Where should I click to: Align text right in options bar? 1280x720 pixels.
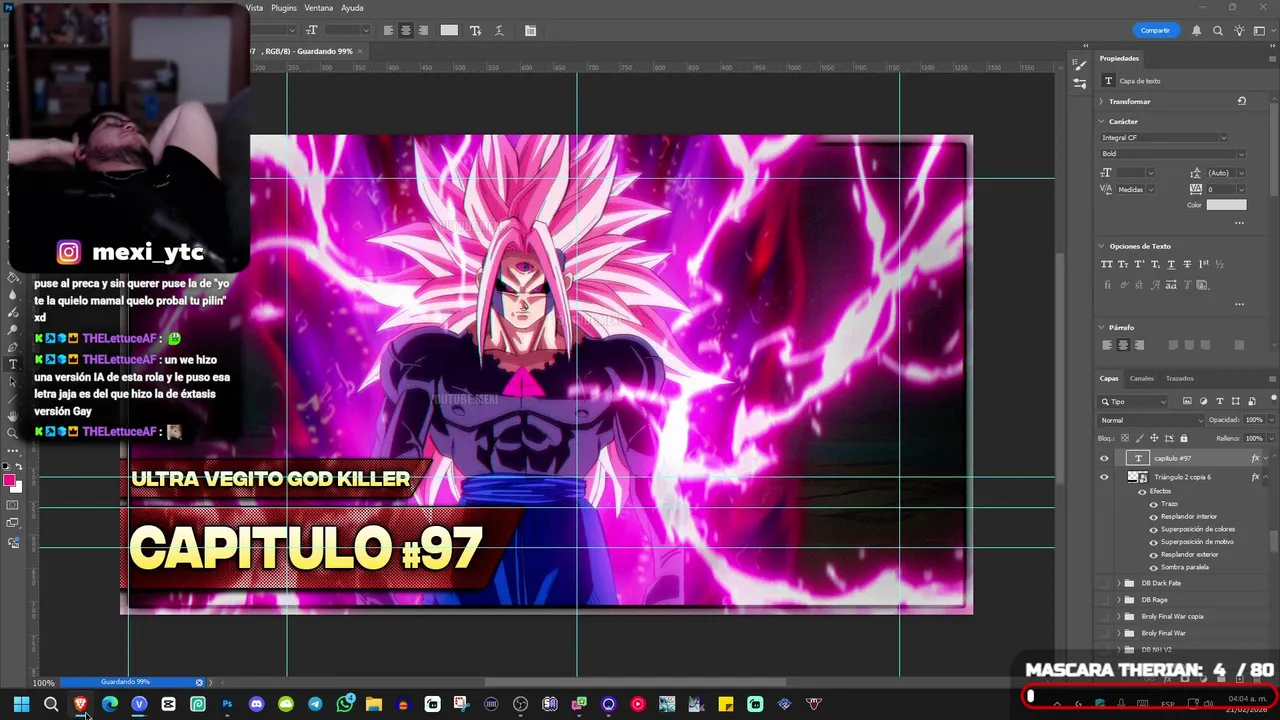[423, 30]
